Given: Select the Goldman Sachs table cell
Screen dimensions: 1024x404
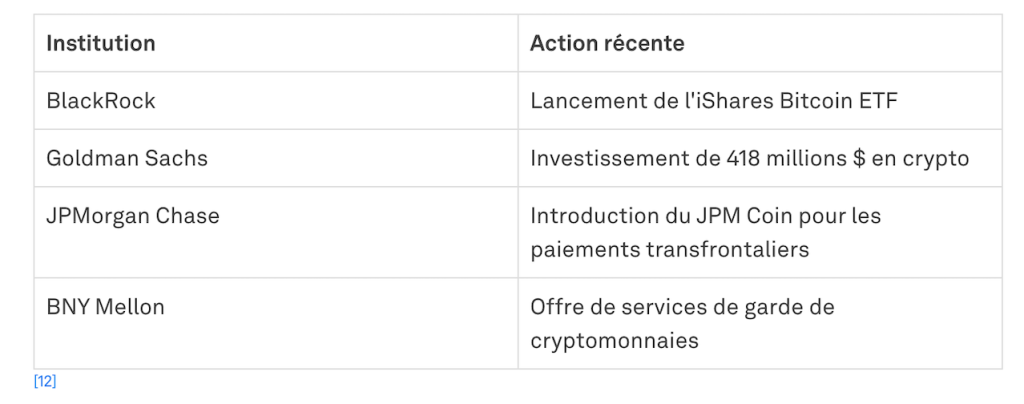Looking at the screenshot, I should [x=127, y=158].
